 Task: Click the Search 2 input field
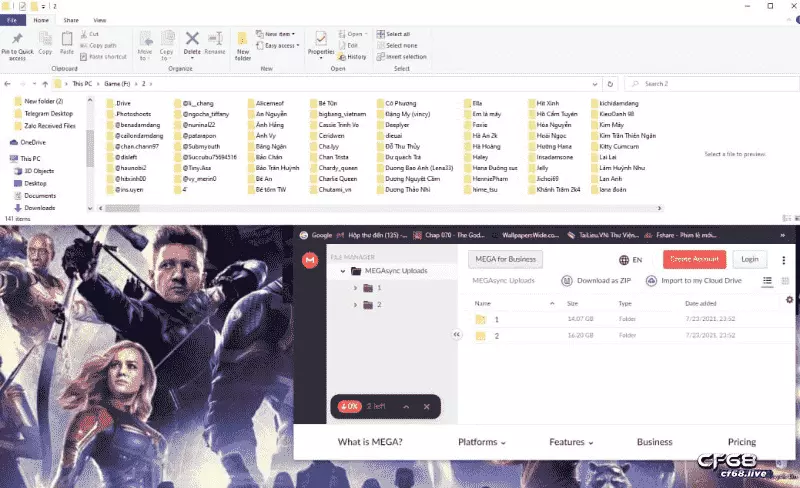(x=712, y=84)
